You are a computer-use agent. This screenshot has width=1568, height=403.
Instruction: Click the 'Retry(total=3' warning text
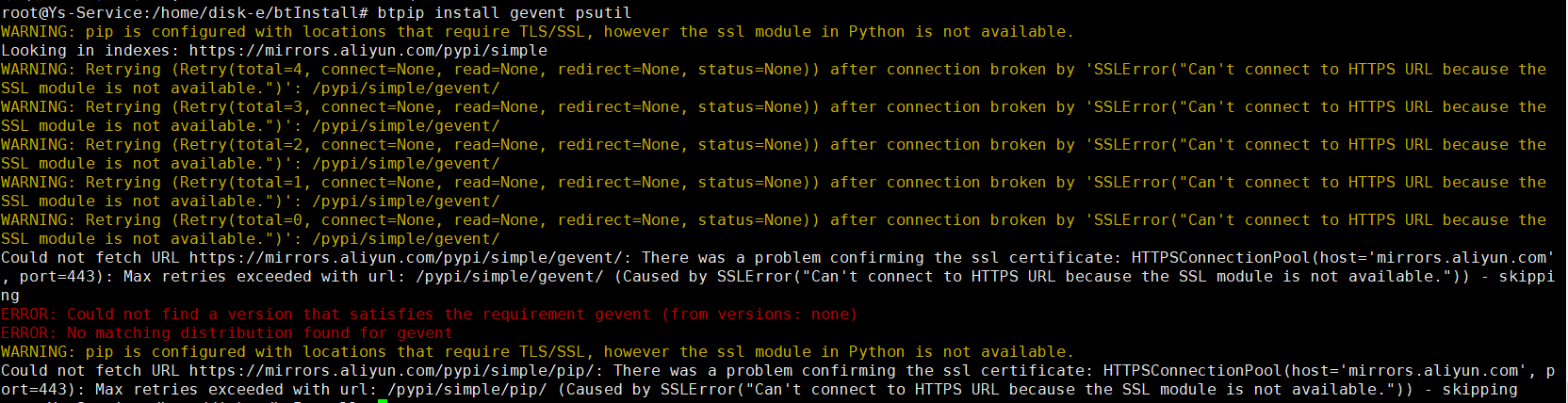click(x=241, y=106)
